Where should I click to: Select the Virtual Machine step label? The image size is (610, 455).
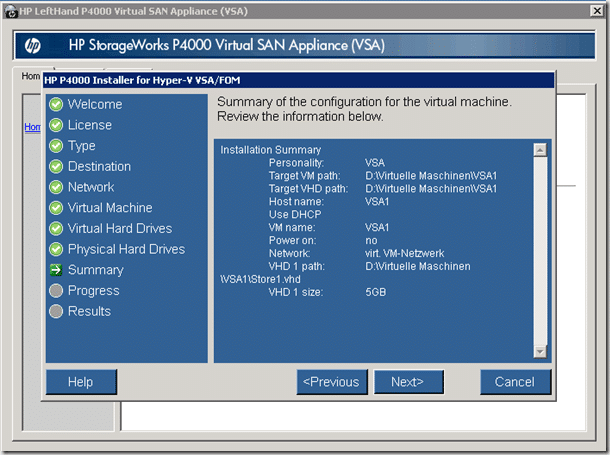tap(110, 208)
